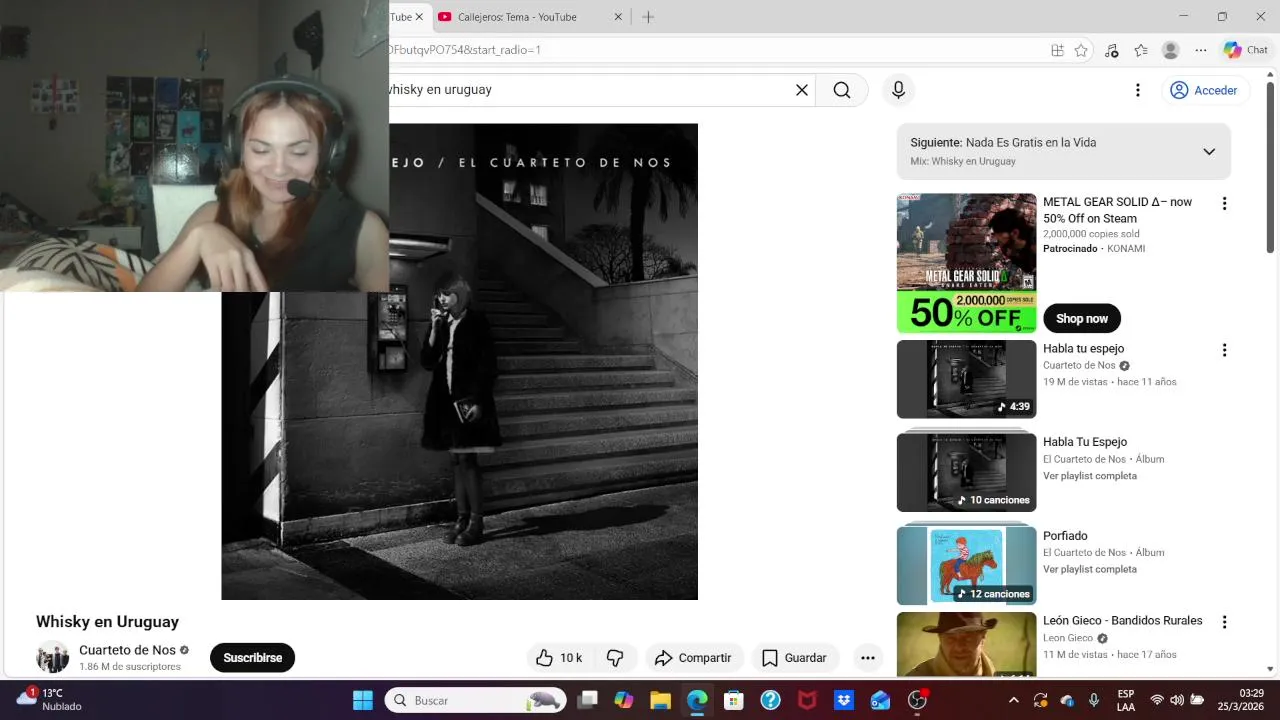Subscribe with the Suscribirse button
The height and width of the screenshot is (720, 1280).
point(252,658)
